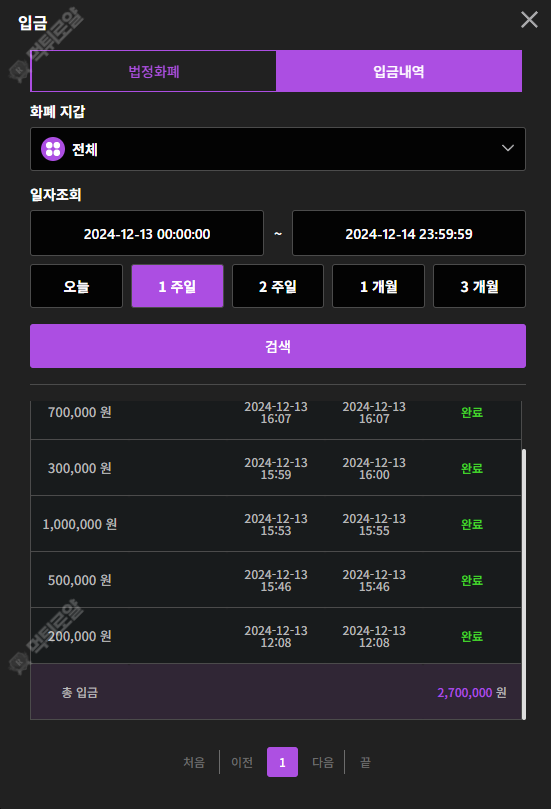Select the 2 주일 date range option
The image size is (551, 809).
[x=278, y=286]
